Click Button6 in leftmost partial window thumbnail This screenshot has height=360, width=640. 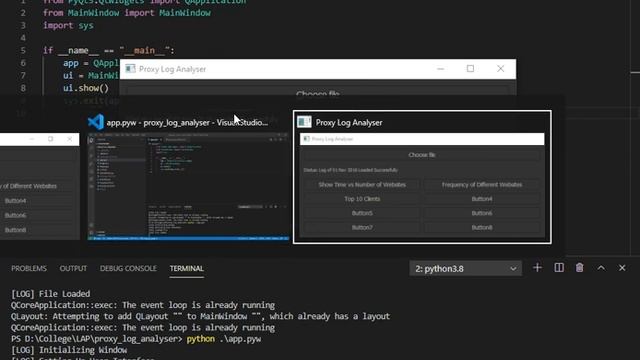pyautogui.click(x=16, y=215)
